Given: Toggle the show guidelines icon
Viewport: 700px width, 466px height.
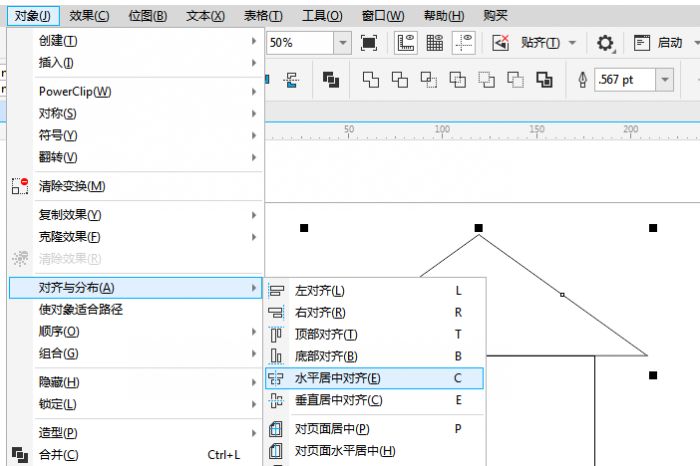Looking at the screenshot, I should click(x=463, y=43).
